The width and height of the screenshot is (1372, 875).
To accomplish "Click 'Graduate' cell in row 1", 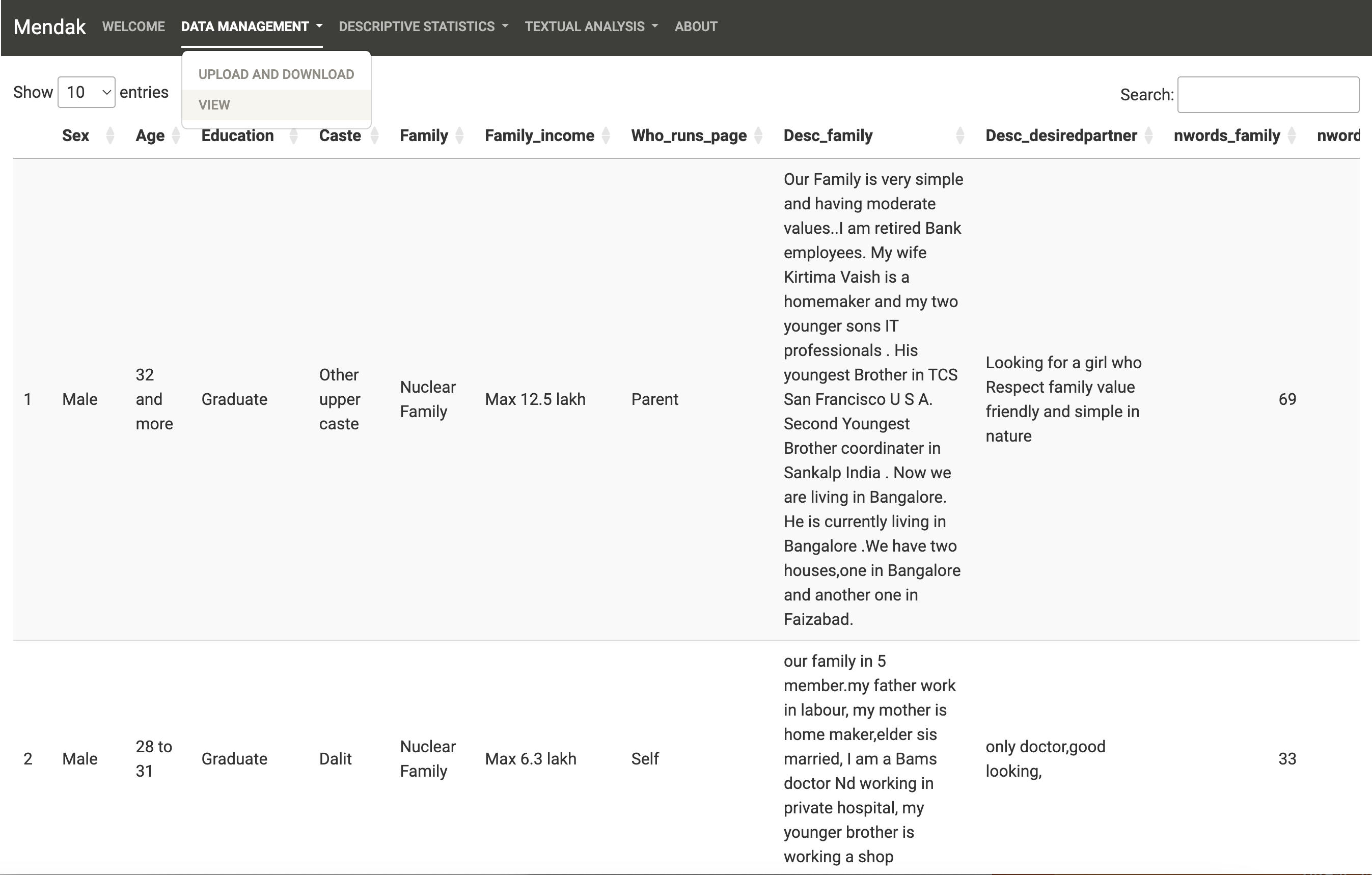I will click(234, 399).
